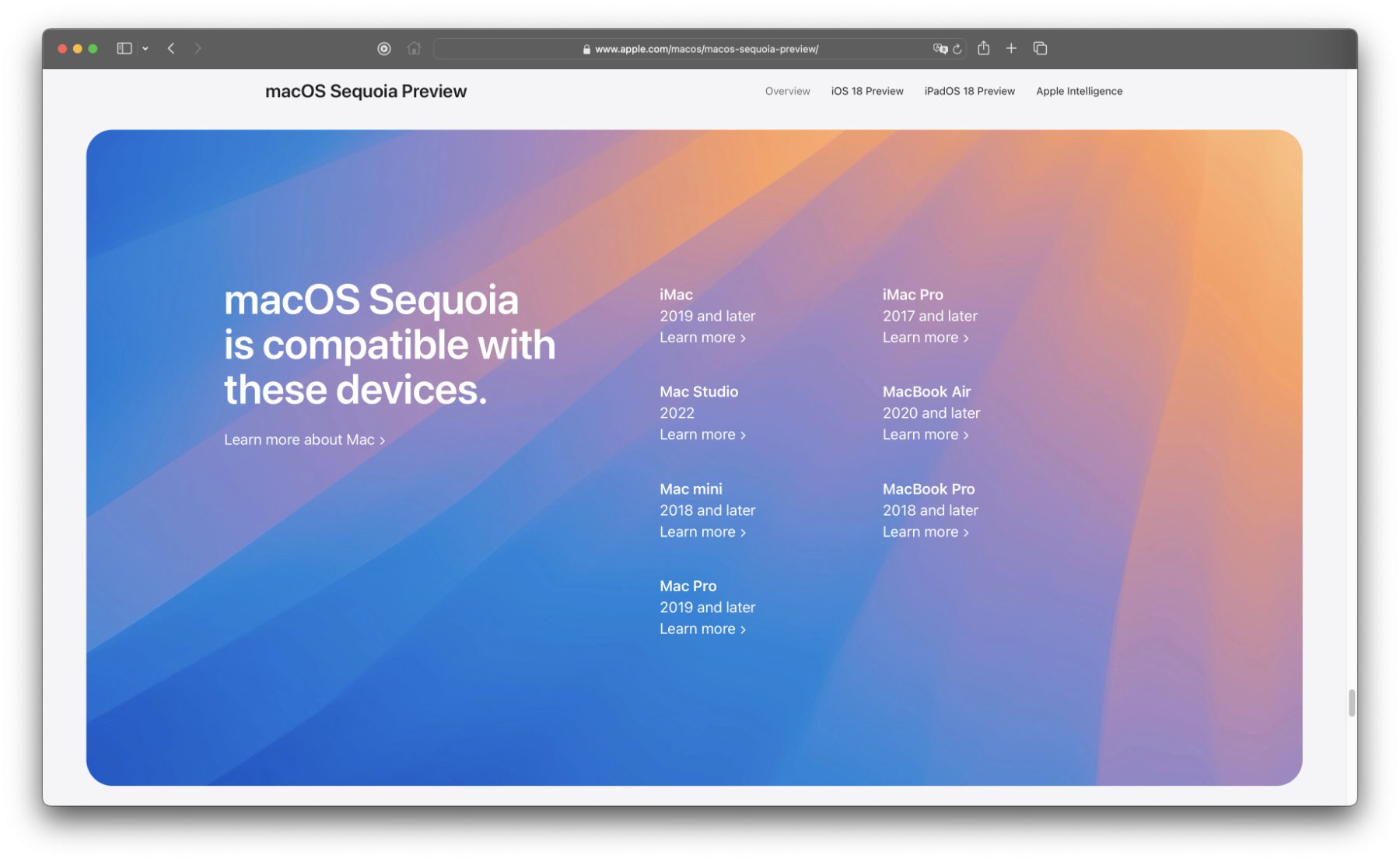
Task: Open the tab group dropdown arrow
Action: pyautogui.click(x=145, y=48)
